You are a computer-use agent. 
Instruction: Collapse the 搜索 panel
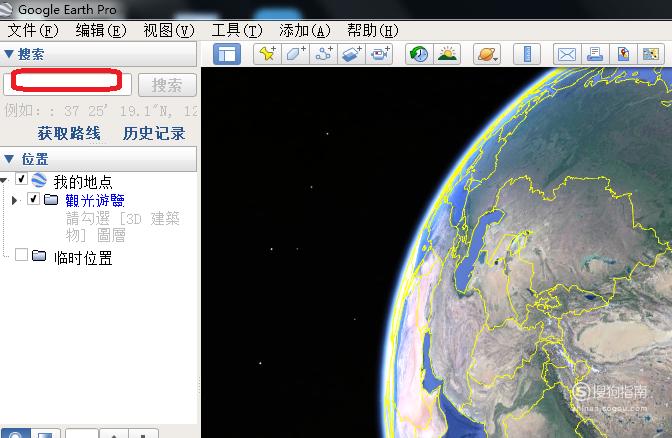9,54
